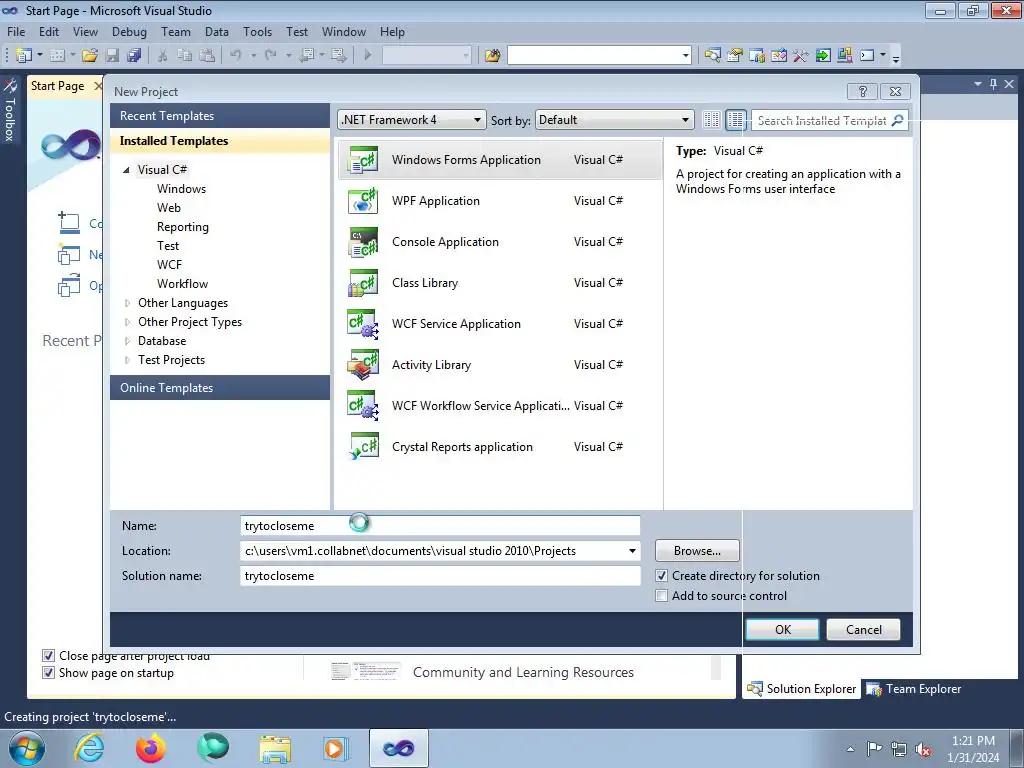
Task: Open Internet Explorer from the taskbar
Action: coord(89,748)
